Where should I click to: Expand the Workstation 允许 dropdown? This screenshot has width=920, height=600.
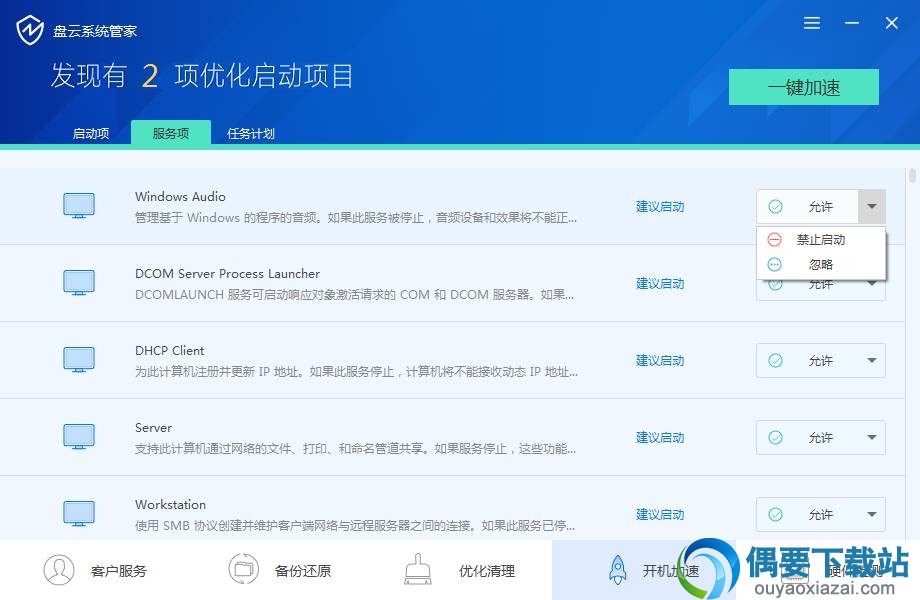872,514
